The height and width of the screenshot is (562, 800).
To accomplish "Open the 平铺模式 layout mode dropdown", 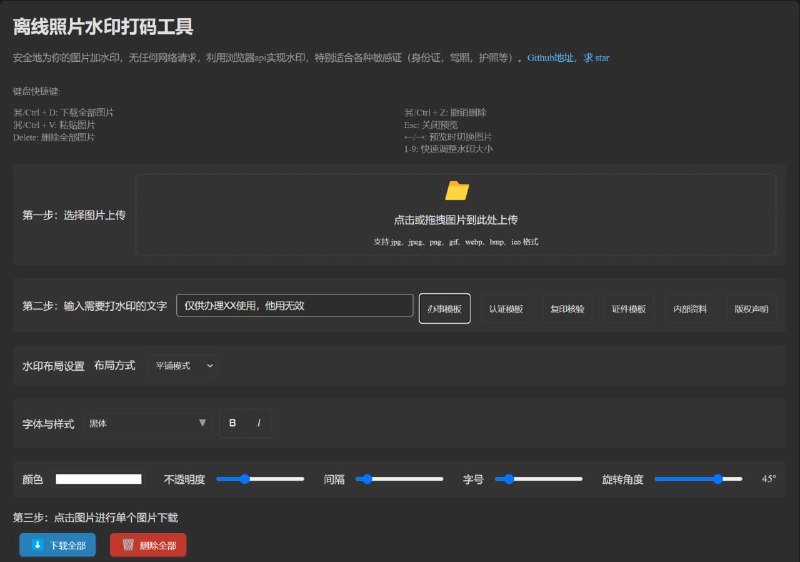I will tap(184, 366).
